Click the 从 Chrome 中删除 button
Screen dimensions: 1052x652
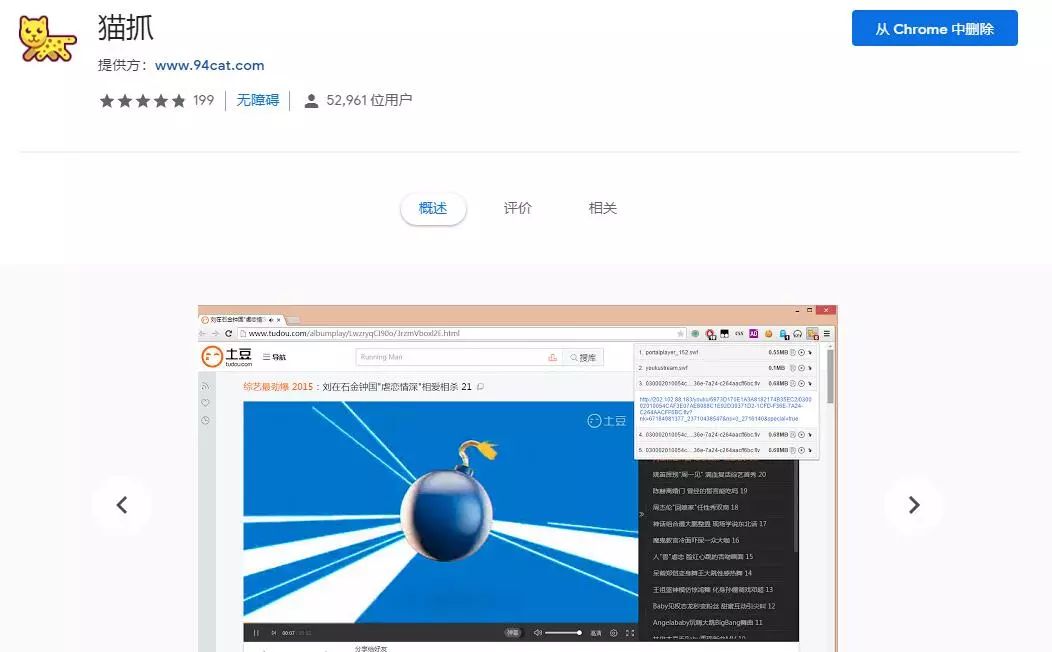[x=935, y=28]
